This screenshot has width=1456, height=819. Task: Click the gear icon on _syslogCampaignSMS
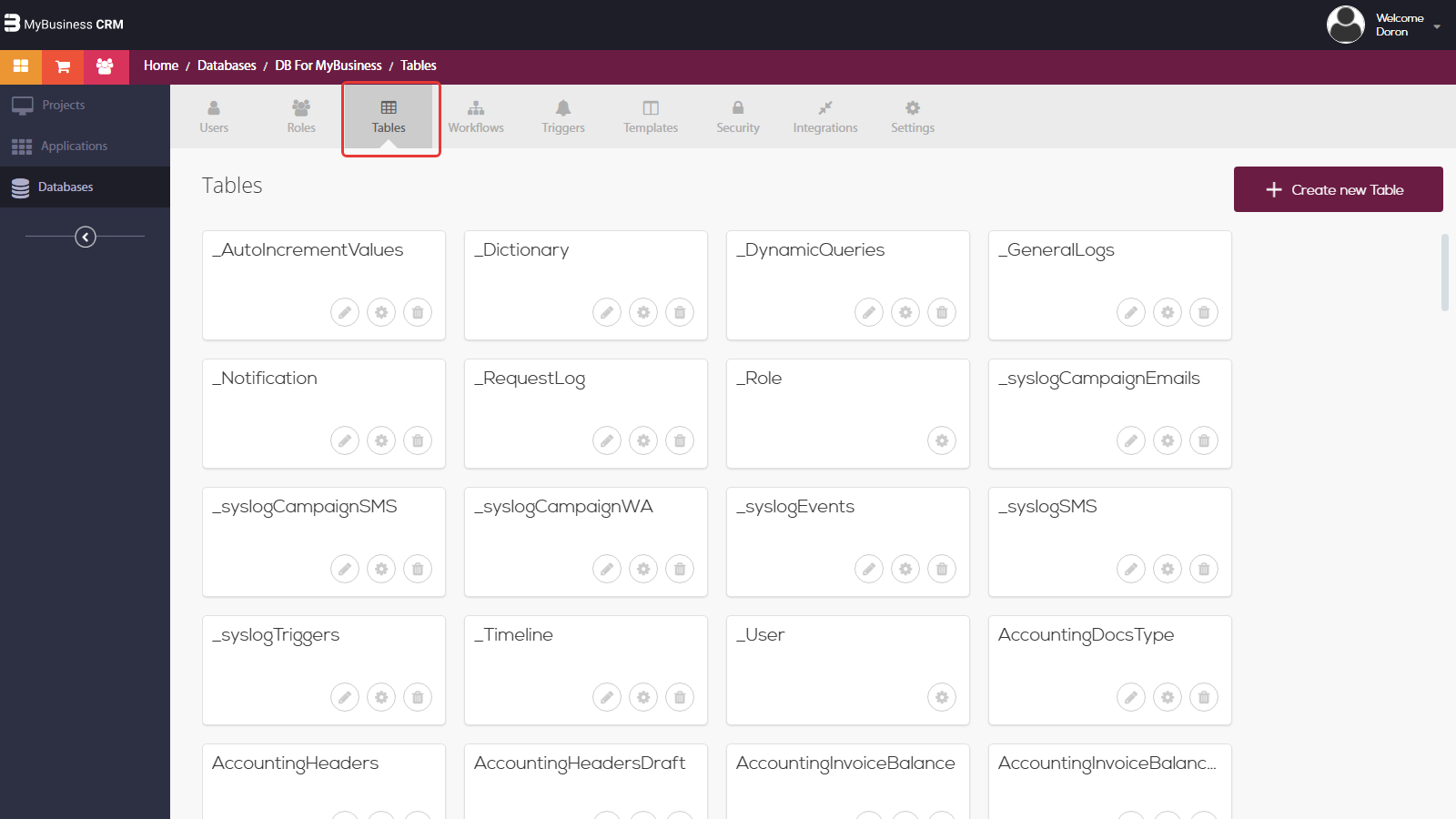coord(381,569)
